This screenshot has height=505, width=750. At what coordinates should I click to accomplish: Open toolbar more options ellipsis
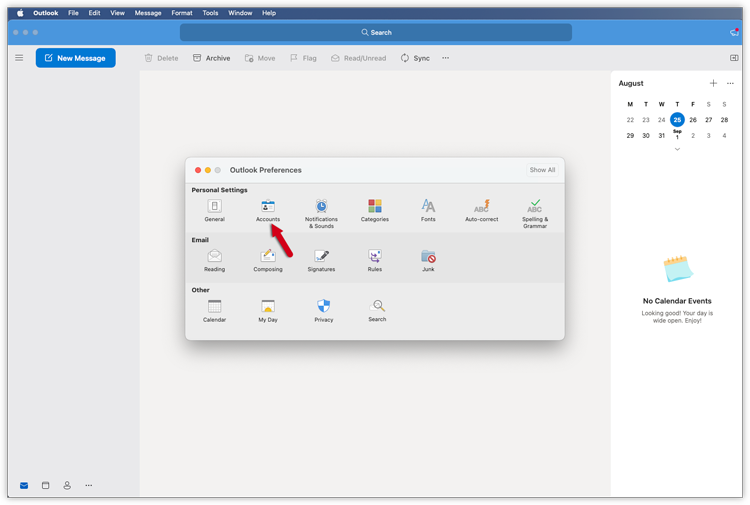[446, 58]
